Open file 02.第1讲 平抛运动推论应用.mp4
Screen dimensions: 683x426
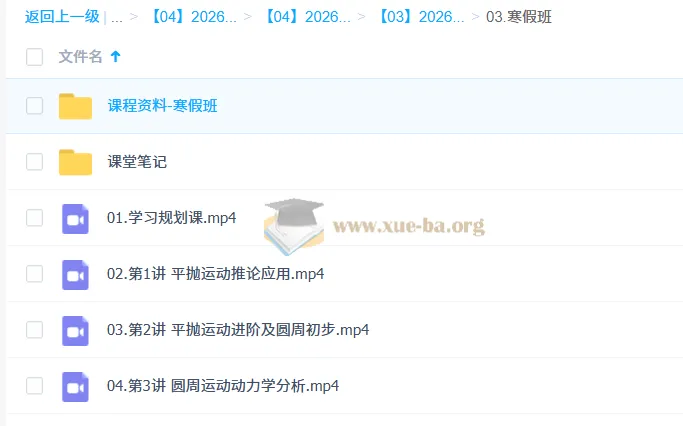point(216,274)
